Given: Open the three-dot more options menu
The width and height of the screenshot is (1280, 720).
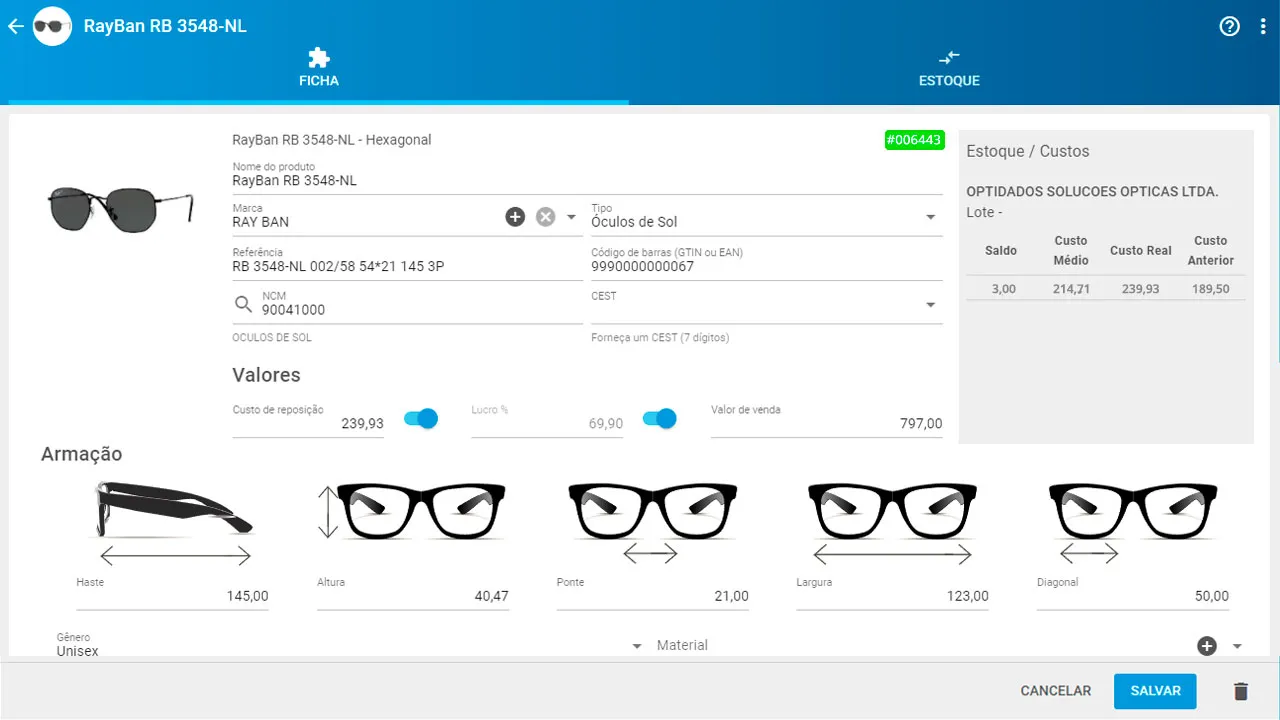Looking at the screenshot, I should 1263,26.
